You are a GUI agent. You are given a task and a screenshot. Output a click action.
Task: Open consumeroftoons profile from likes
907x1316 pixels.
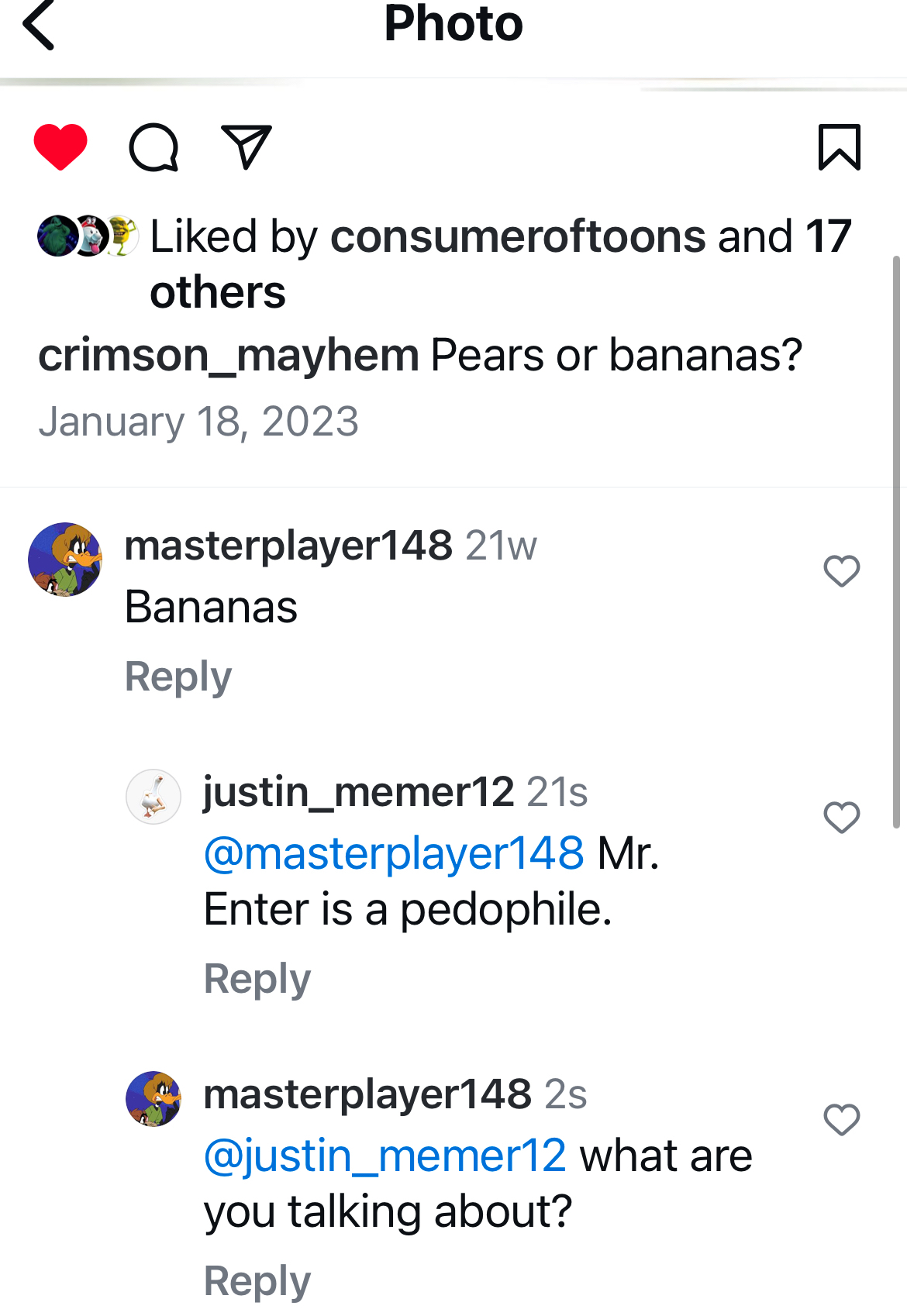coord(518,236)
